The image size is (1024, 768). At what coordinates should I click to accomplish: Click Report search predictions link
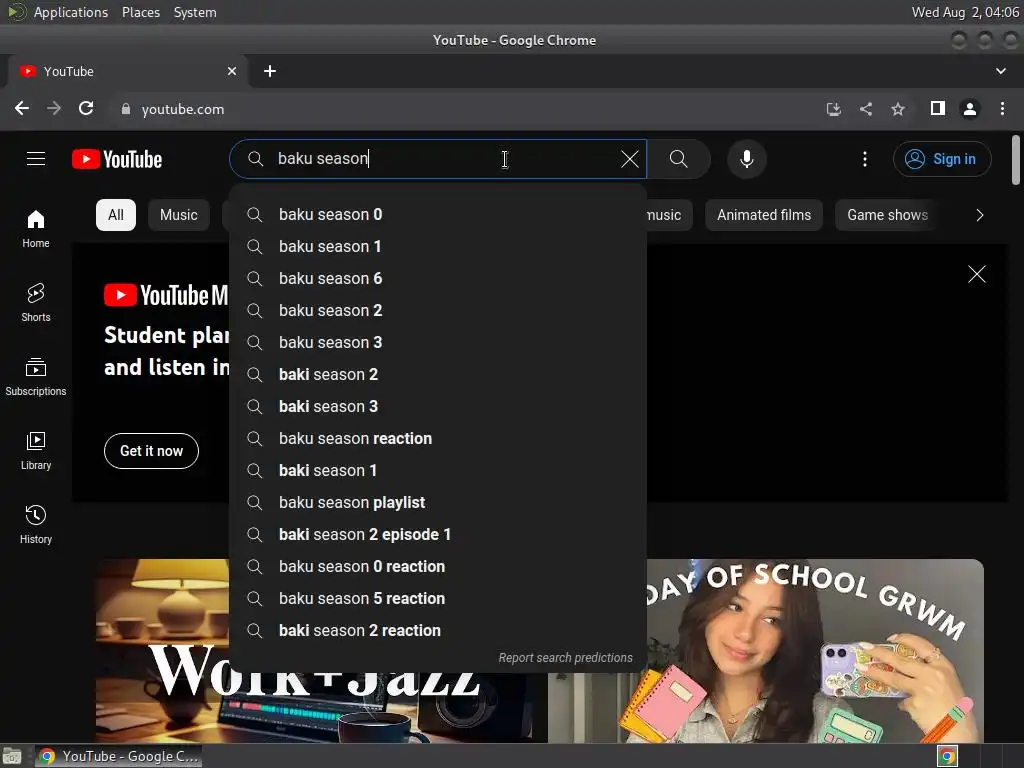coord(566,658)
